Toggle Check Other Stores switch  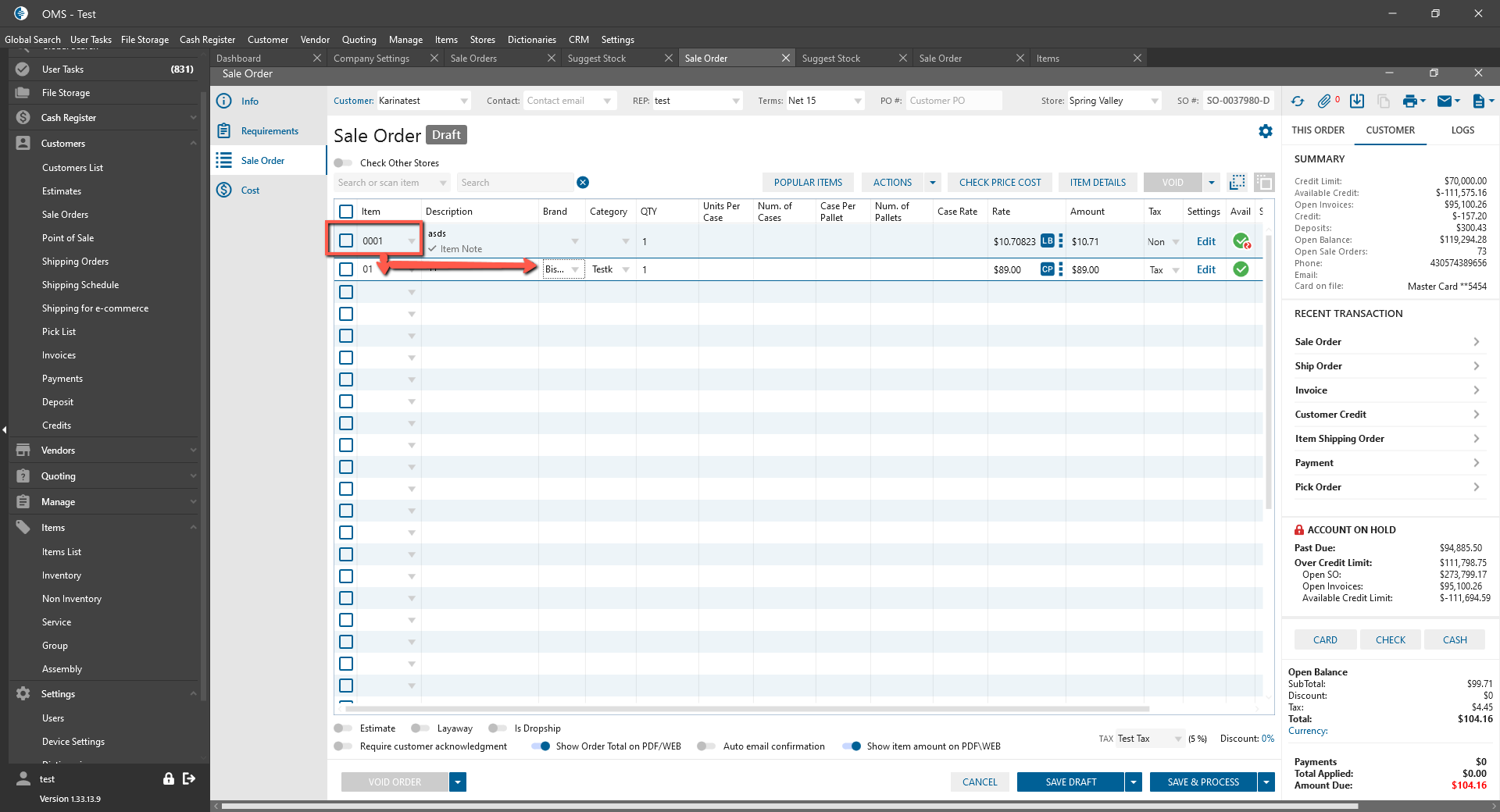[x=343, y=163]
